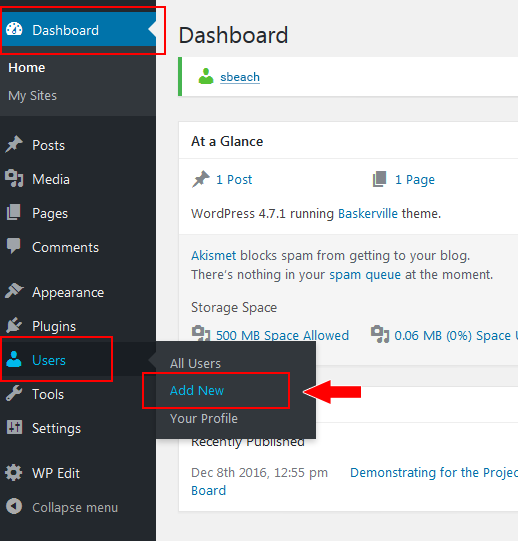
Task: Select All Users in the flyout menu
Action: click(x=195, y=364)
